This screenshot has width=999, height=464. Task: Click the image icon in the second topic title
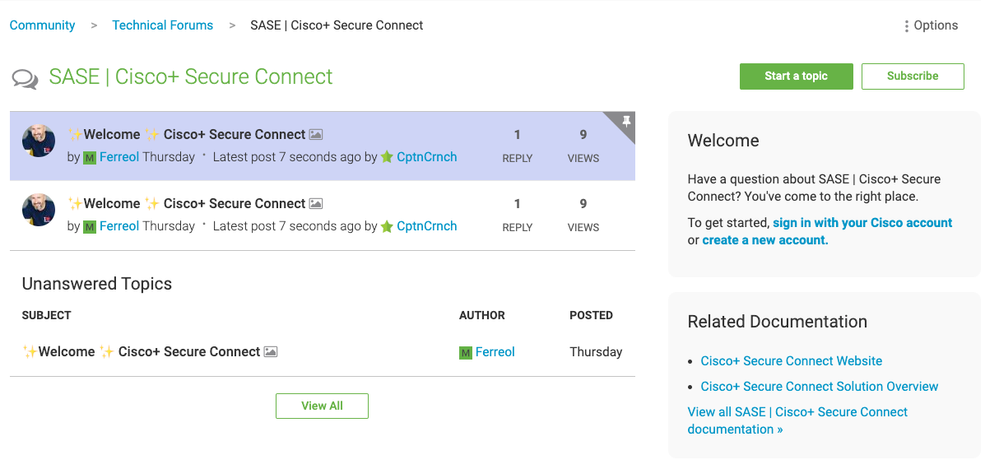click(316, 203)
